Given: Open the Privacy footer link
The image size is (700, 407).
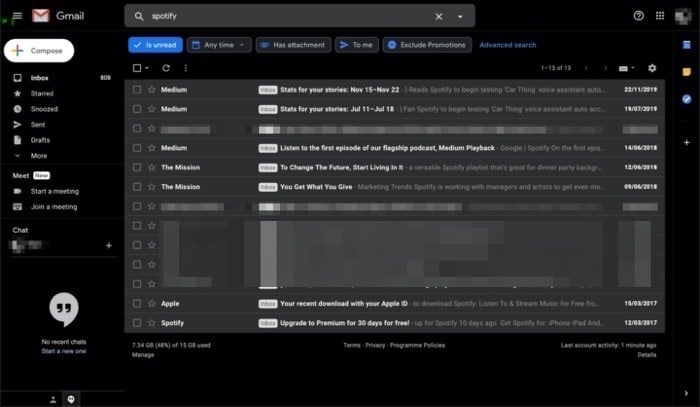Looking at the screenshot, I should coord(375,345).
